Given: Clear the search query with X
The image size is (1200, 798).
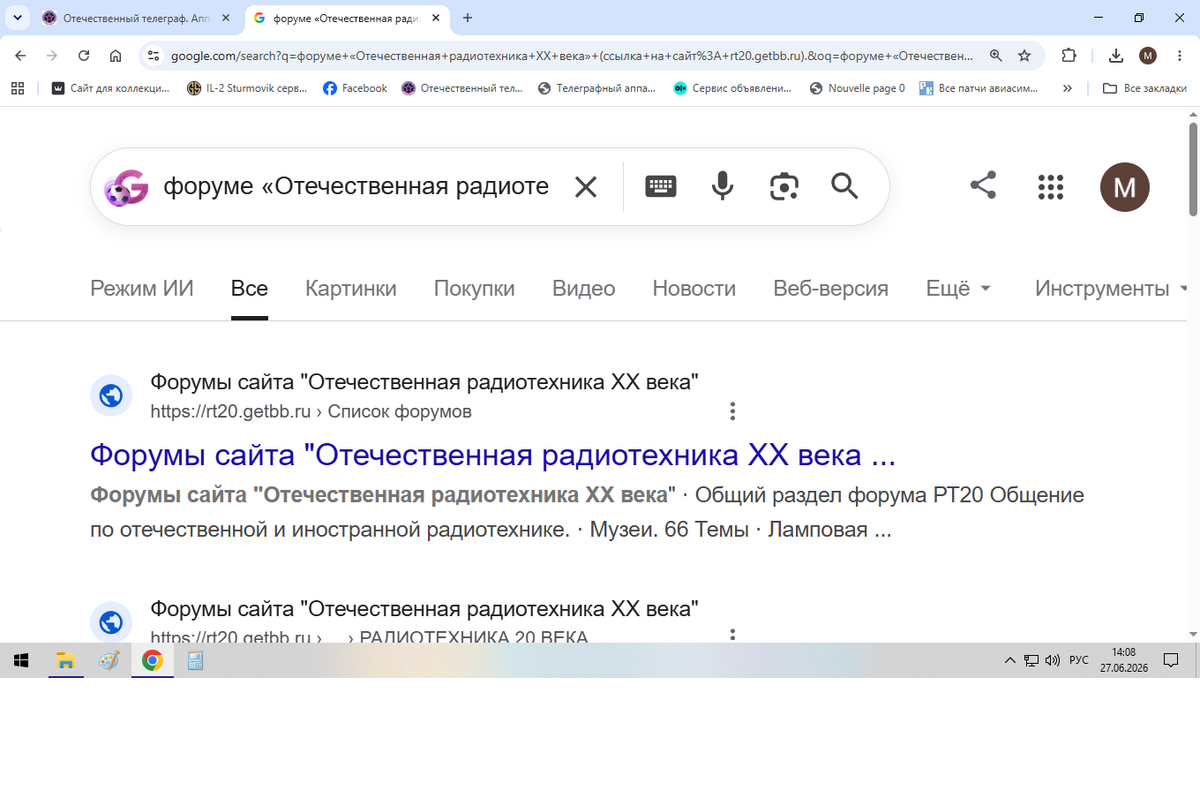Looking at the screenshot, I should (x=585, y=187).
